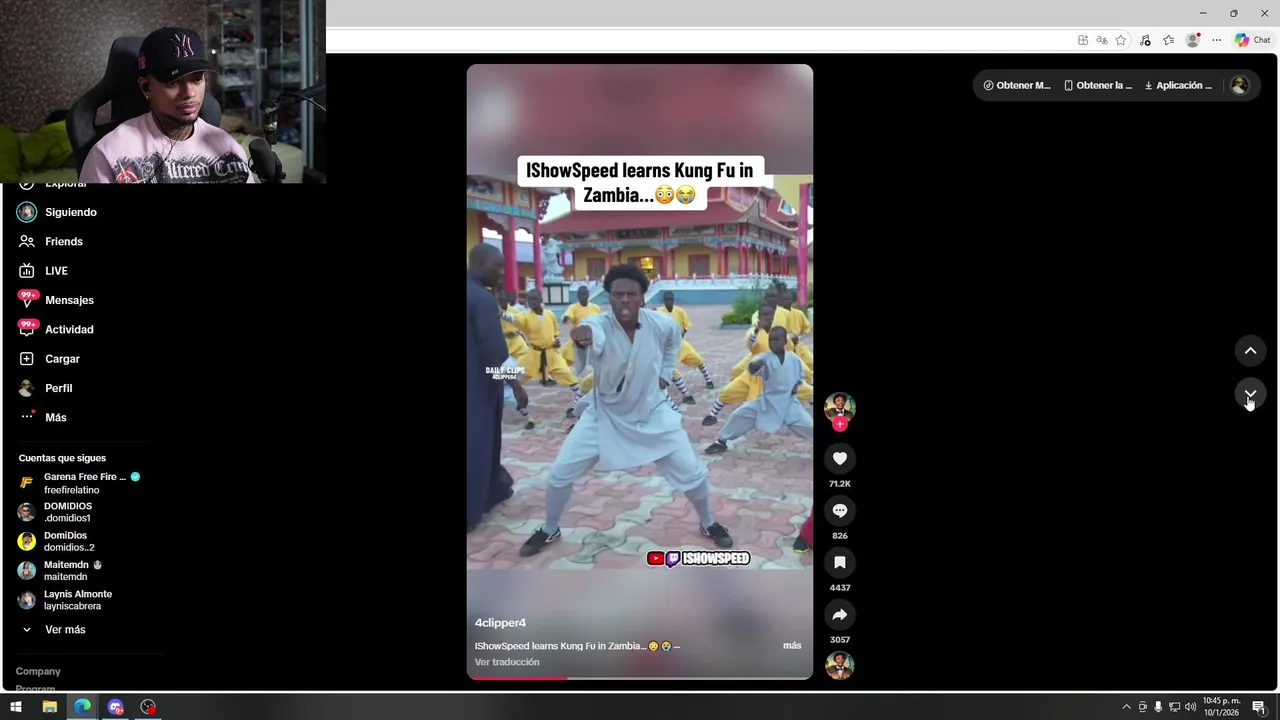The image size is (1280, 720).
Task: Open the Edge profile avatar
Action: tap(1193, 40)
